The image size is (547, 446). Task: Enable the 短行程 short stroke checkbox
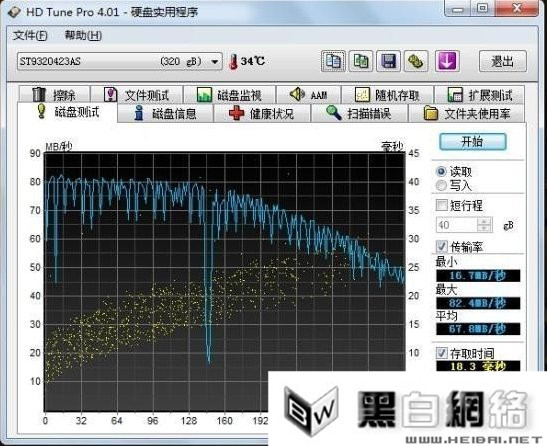pos(442,205)
